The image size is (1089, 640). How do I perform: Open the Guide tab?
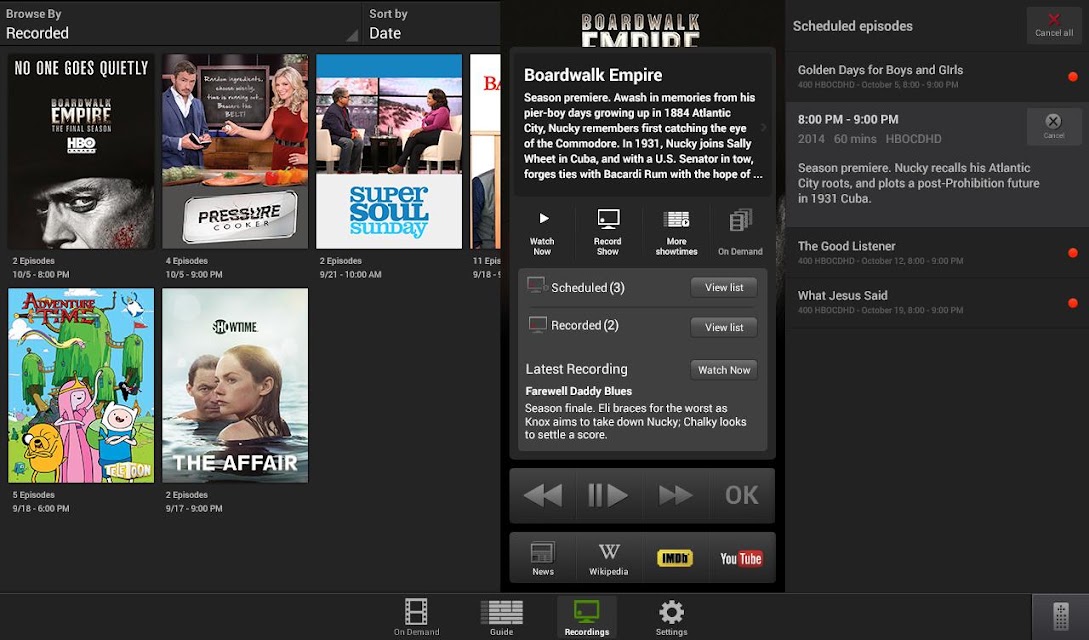[501, 616]
